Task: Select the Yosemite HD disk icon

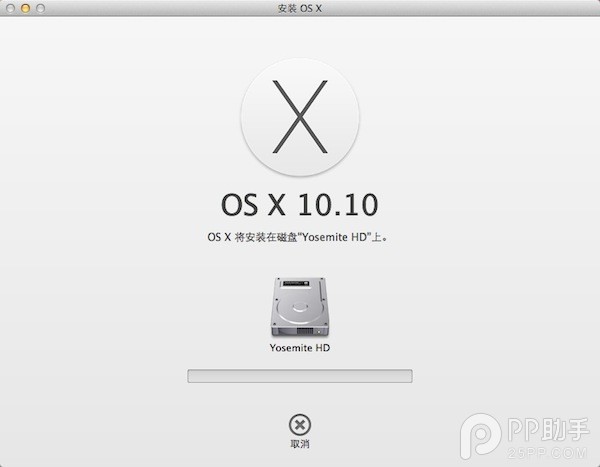Action: 300,307
